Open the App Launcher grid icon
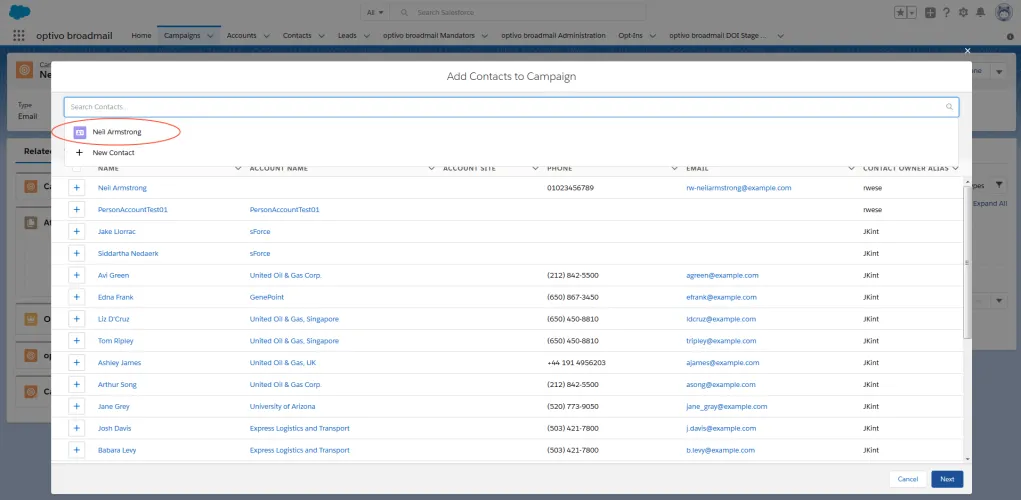Screen dimensions: 1021x500 19,35
